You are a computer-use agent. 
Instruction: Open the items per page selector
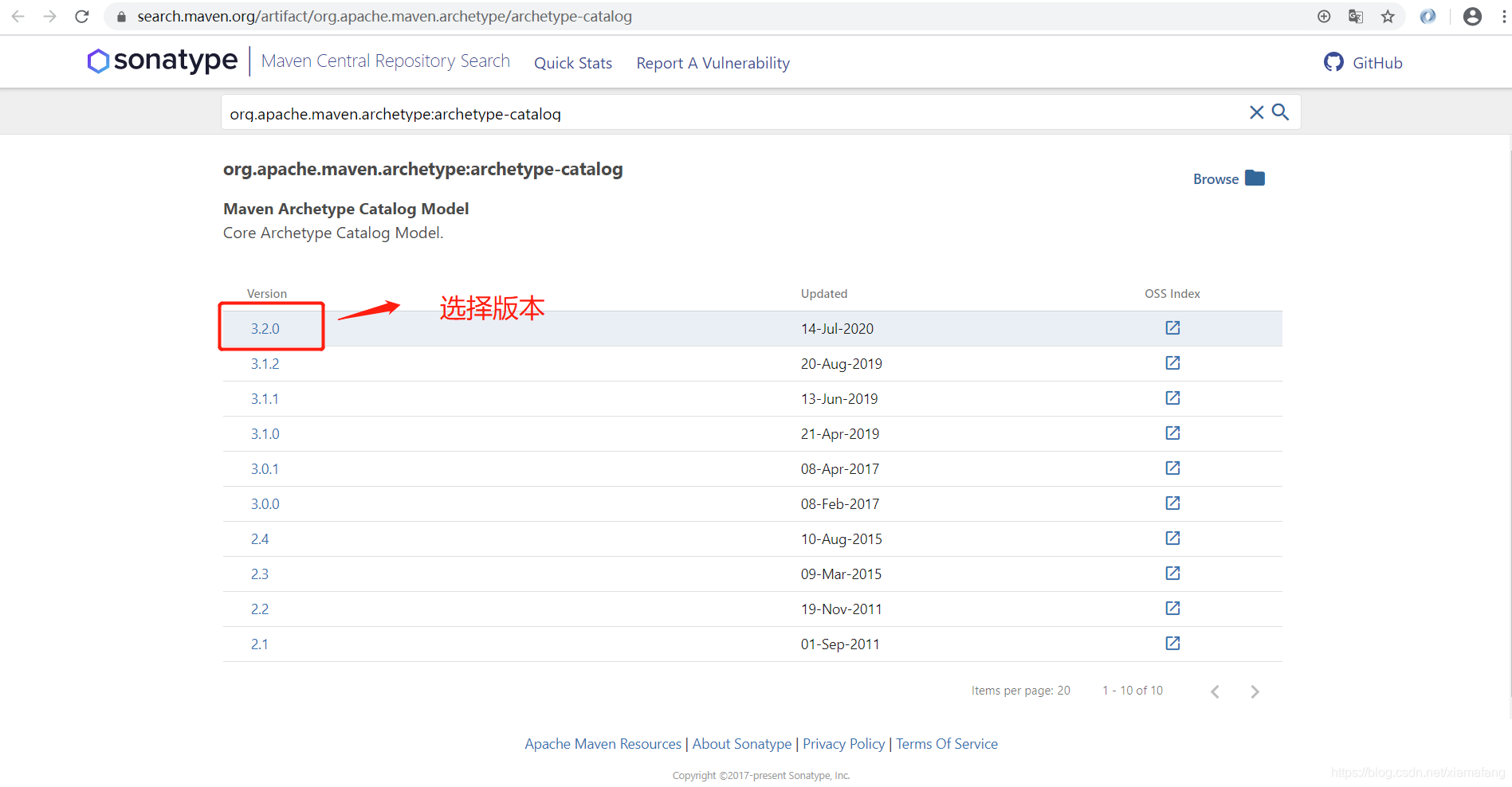coord(1062,690)
